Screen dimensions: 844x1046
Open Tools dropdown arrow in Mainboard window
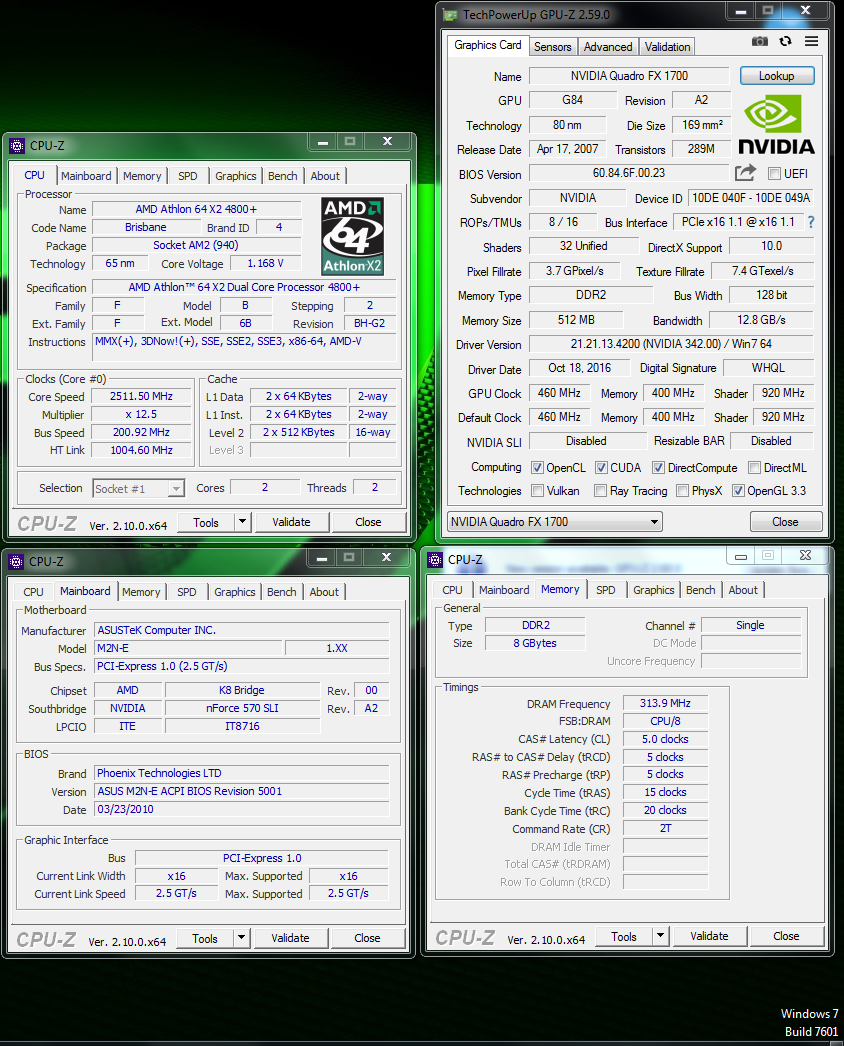tap(242, 938)
